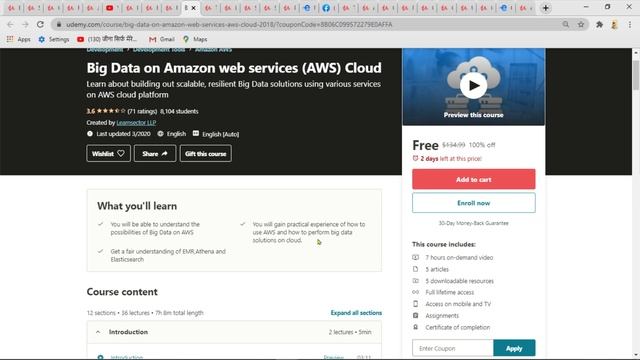Viewport: 640px width, 360px height.
Task: Open the YouTube bookmark in bookmarks bar
Action: [107, 39]
